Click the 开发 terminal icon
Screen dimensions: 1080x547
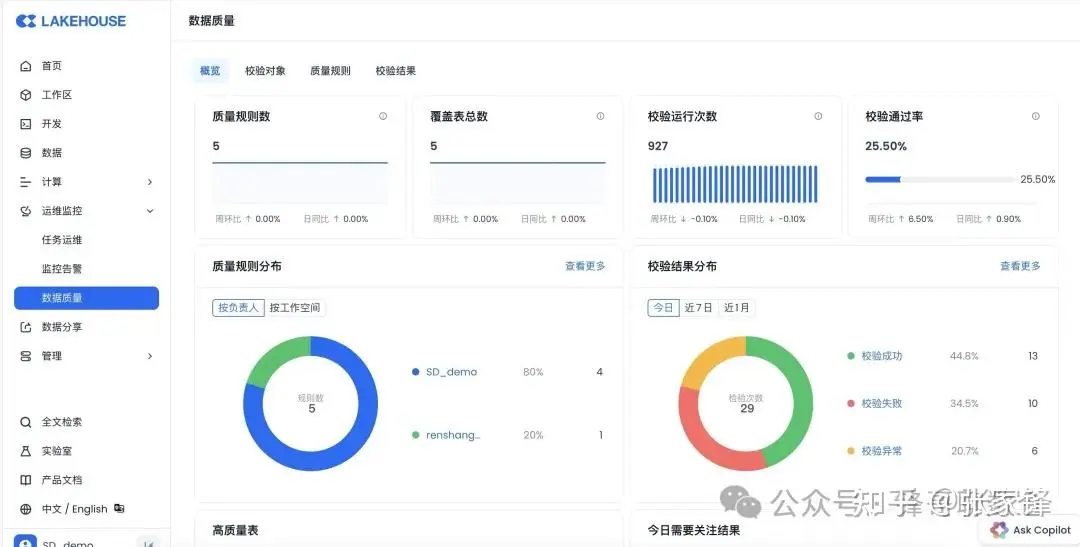coord(25,124)
